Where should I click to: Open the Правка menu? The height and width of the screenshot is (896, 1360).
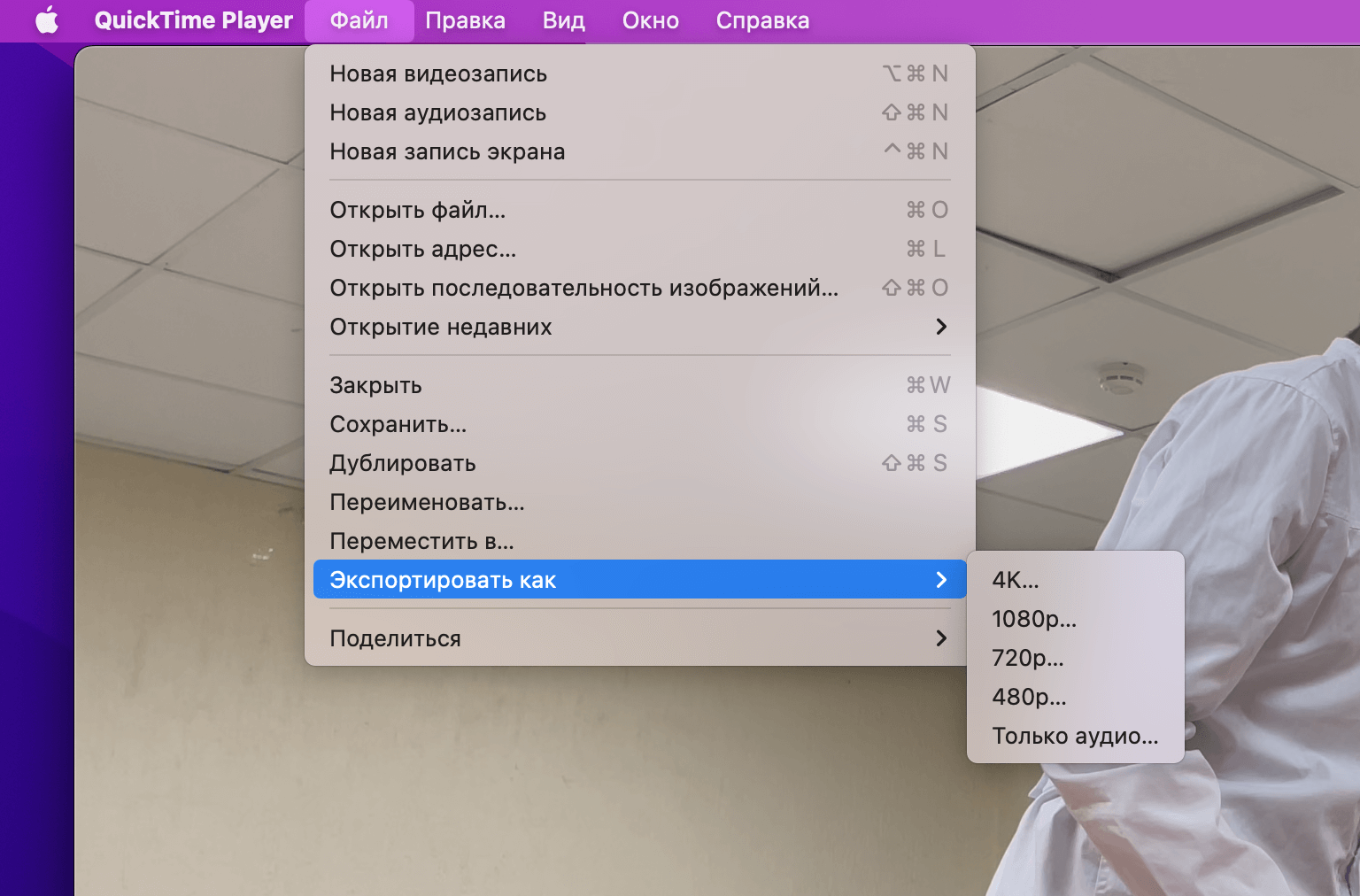click(466, 19)
